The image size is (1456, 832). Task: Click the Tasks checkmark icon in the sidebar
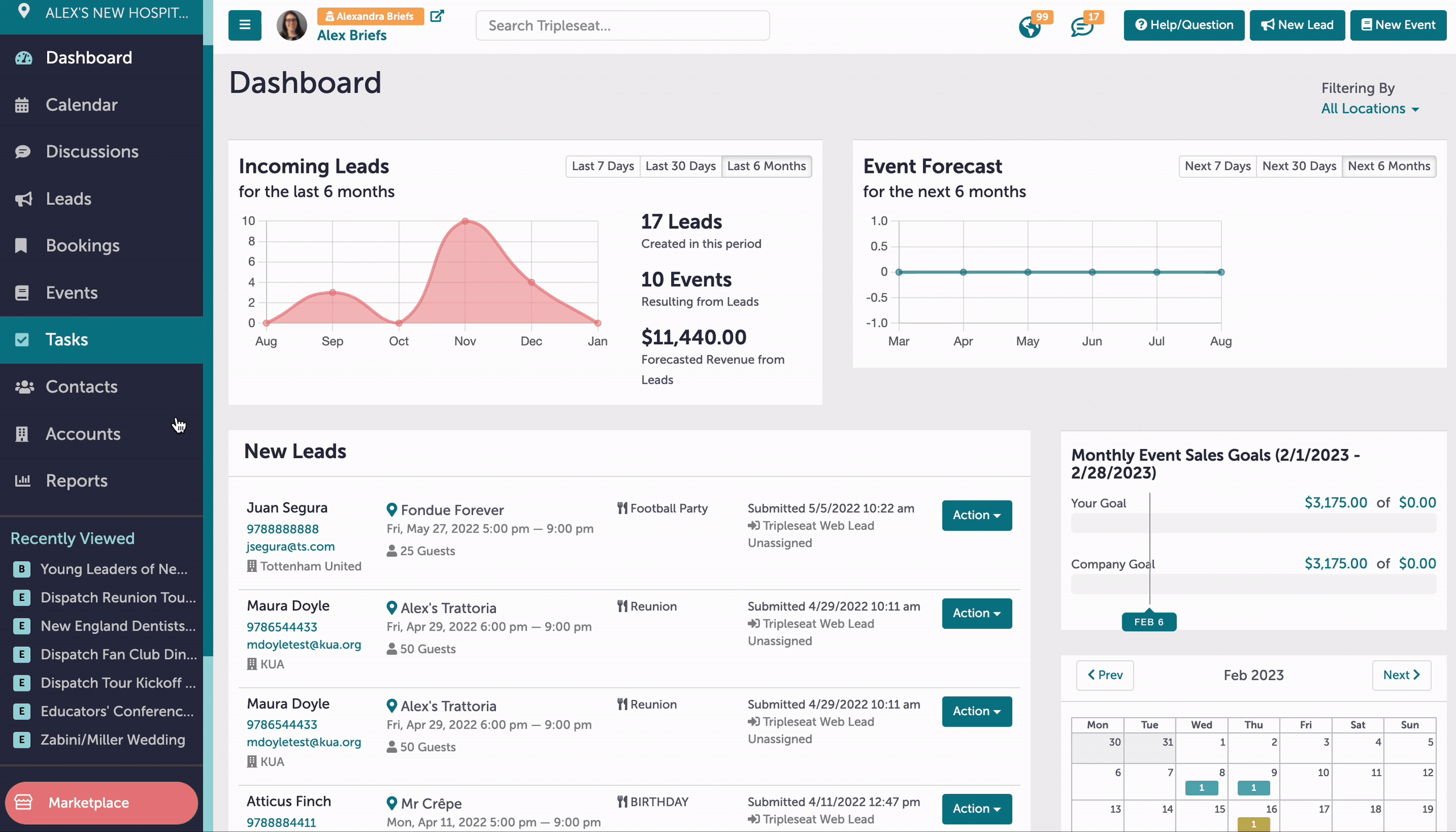pyautogui.click(x=22, y=339)
